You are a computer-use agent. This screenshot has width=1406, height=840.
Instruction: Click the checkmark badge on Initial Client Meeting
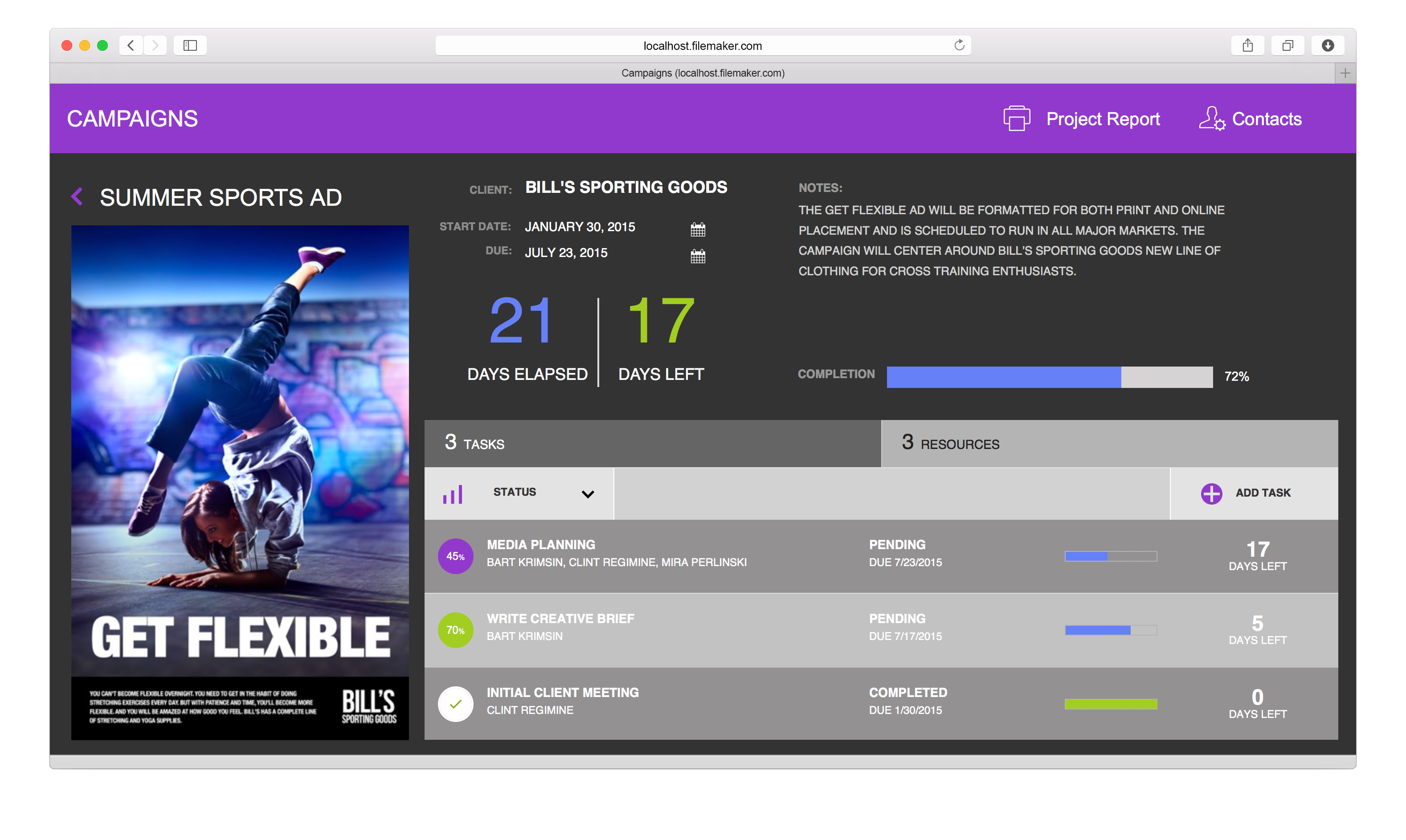pyautogui.click(x=456, y=704)
